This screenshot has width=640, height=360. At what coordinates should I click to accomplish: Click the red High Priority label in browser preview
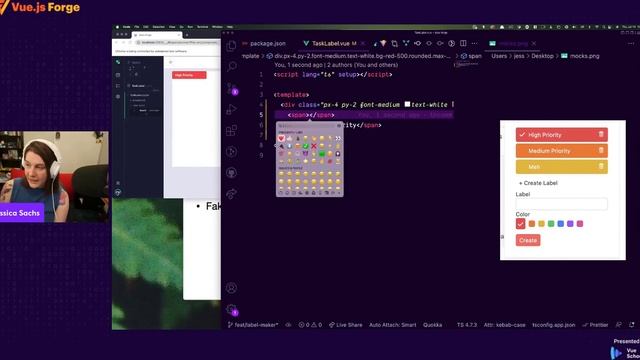coord(189,75)
